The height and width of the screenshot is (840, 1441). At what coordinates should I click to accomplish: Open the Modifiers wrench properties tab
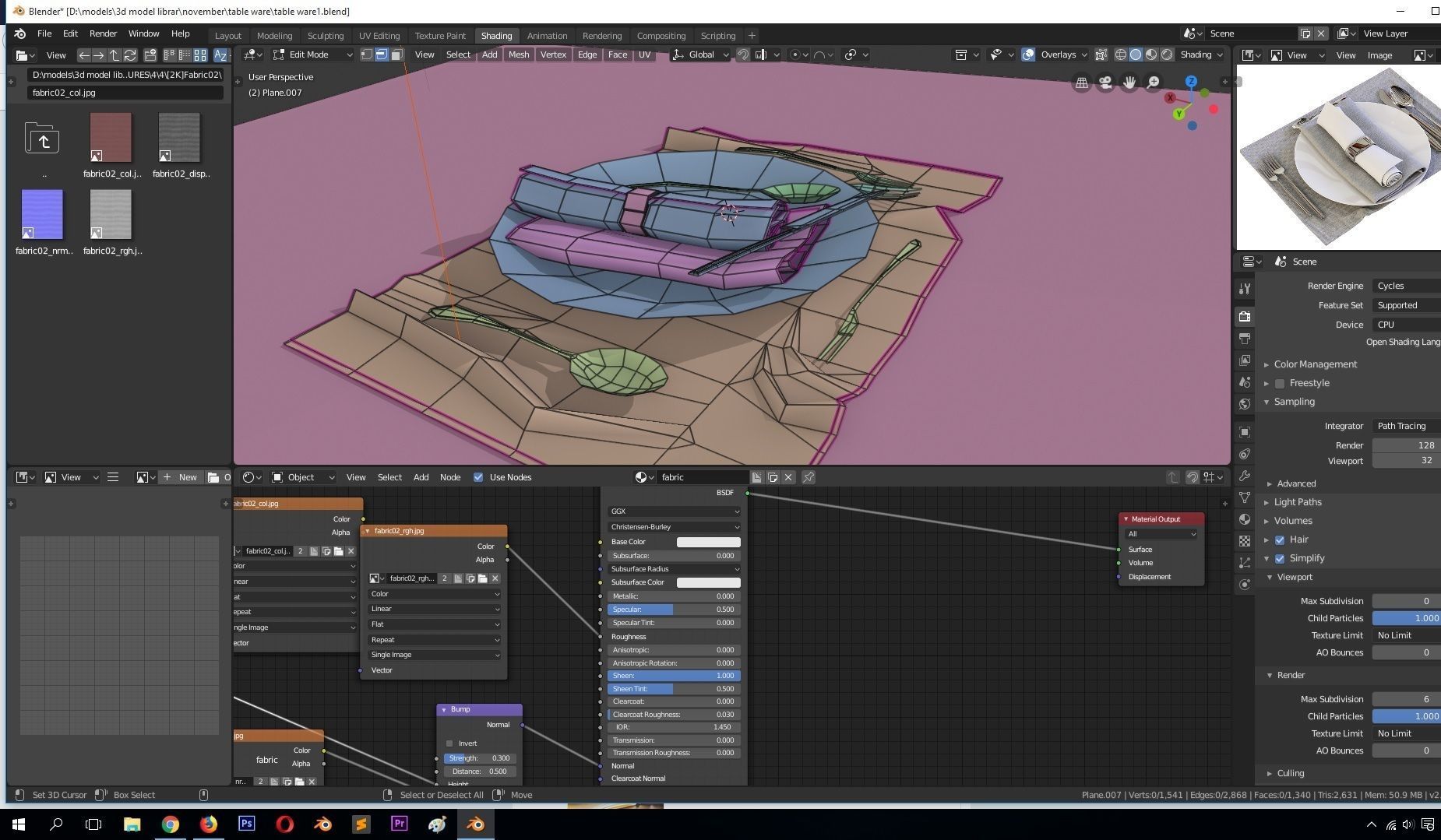pyautogui.click(x=1245, y=476)
